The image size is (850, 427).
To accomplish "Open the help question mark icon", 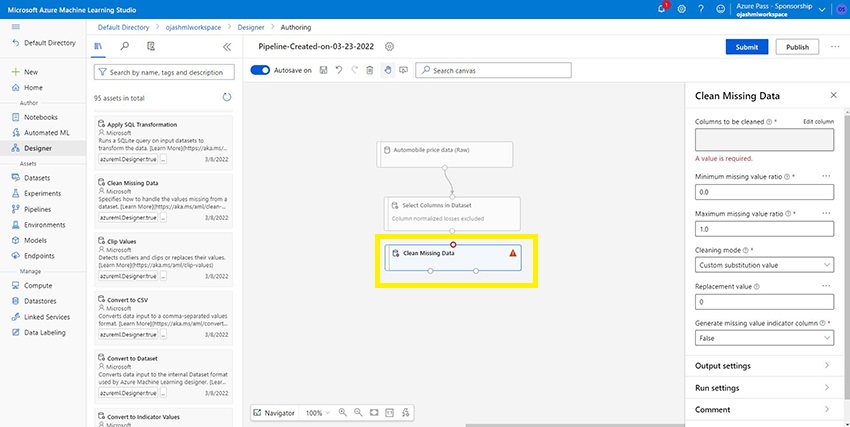I will click(x=701, y=9).
